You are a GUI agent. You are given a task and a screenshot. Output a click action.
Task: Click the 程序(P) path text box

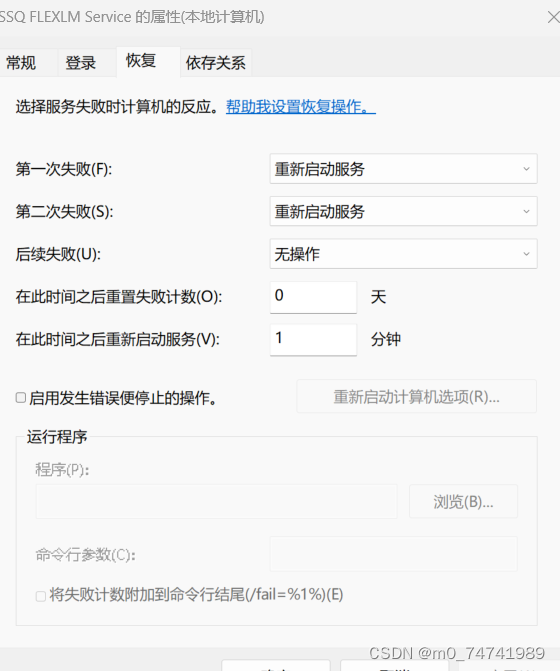(x=216, y=501)
